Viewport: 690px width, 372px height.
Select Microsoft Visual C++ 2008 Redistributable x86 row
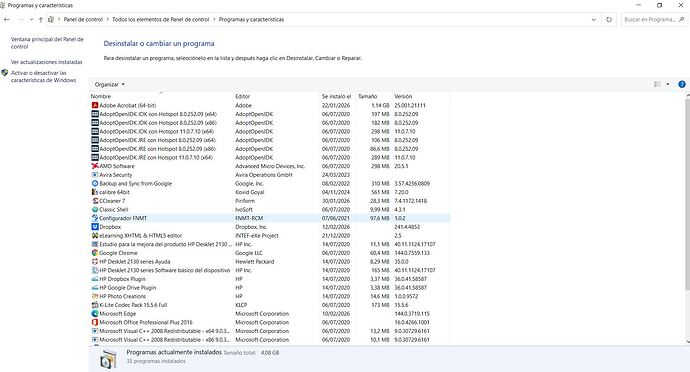(270, 340)
